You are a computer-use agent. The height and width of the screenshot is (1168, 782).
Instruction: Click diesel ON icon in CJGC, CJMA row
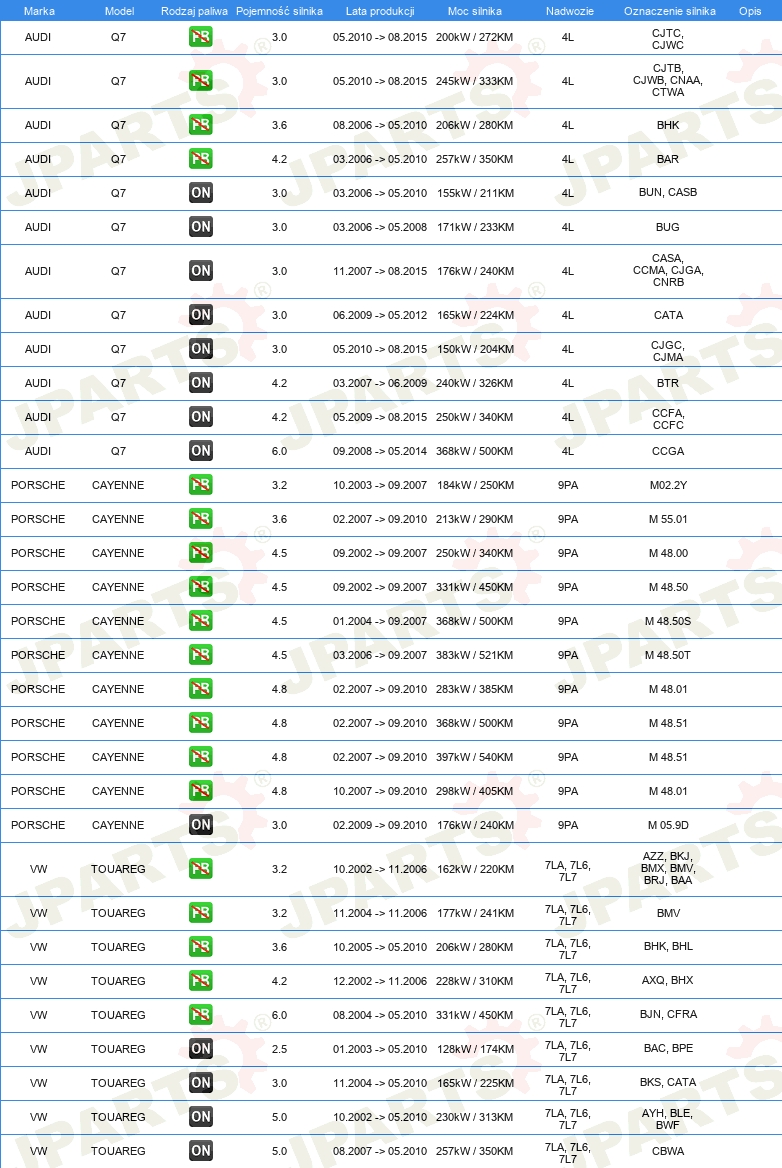[x=200, y=349]
